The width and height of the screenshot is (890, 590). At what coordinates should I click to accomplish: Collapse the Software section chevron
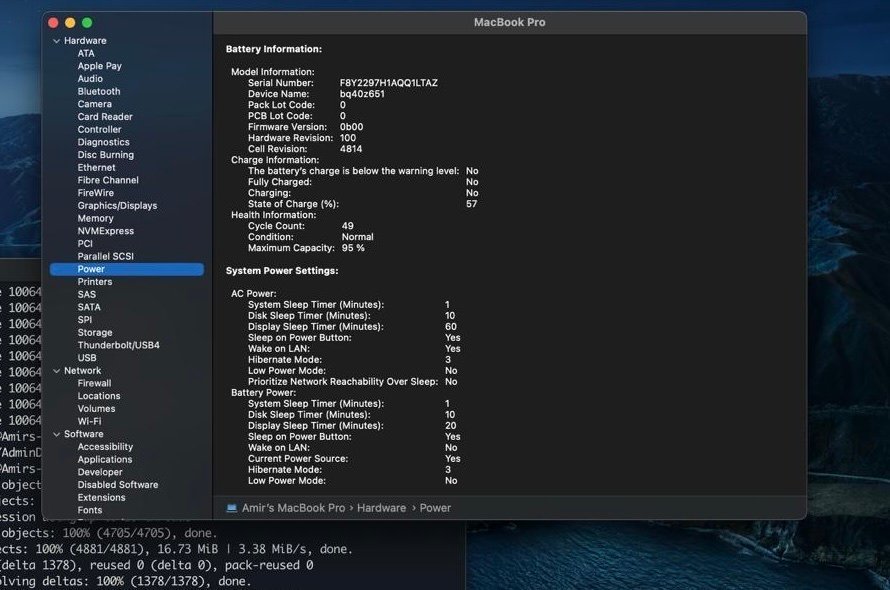57,434
